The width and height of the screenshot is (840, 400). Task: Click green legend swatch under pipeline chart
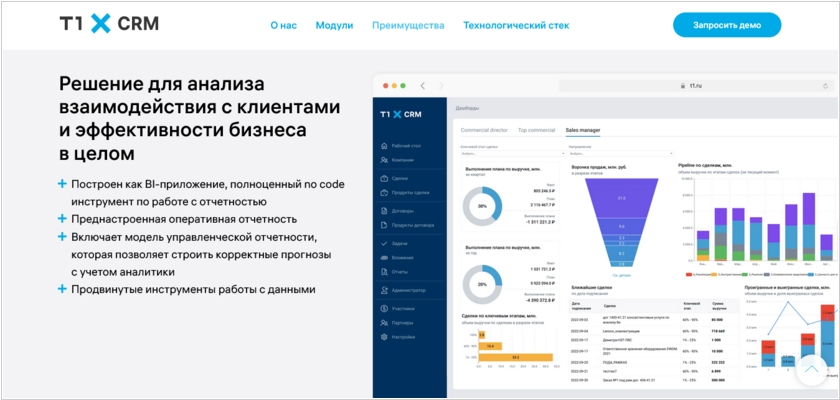click(x=745, y=274)
